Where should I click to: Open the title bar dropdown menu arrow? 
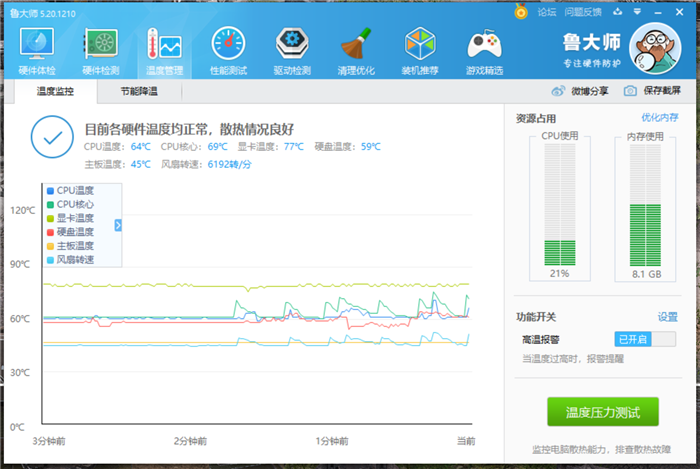tap(637, 12)
